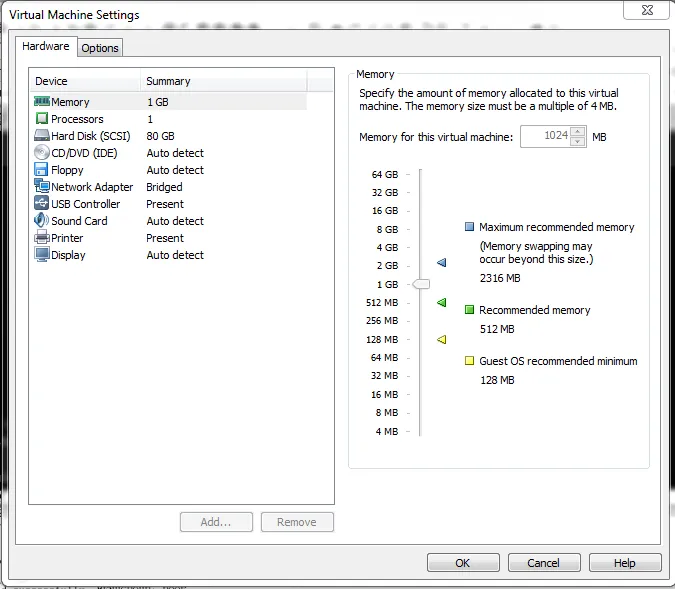The width and height of the screenshot is (675, 589).
Task: Select the Sound Card row label
Action: (79, 221)
